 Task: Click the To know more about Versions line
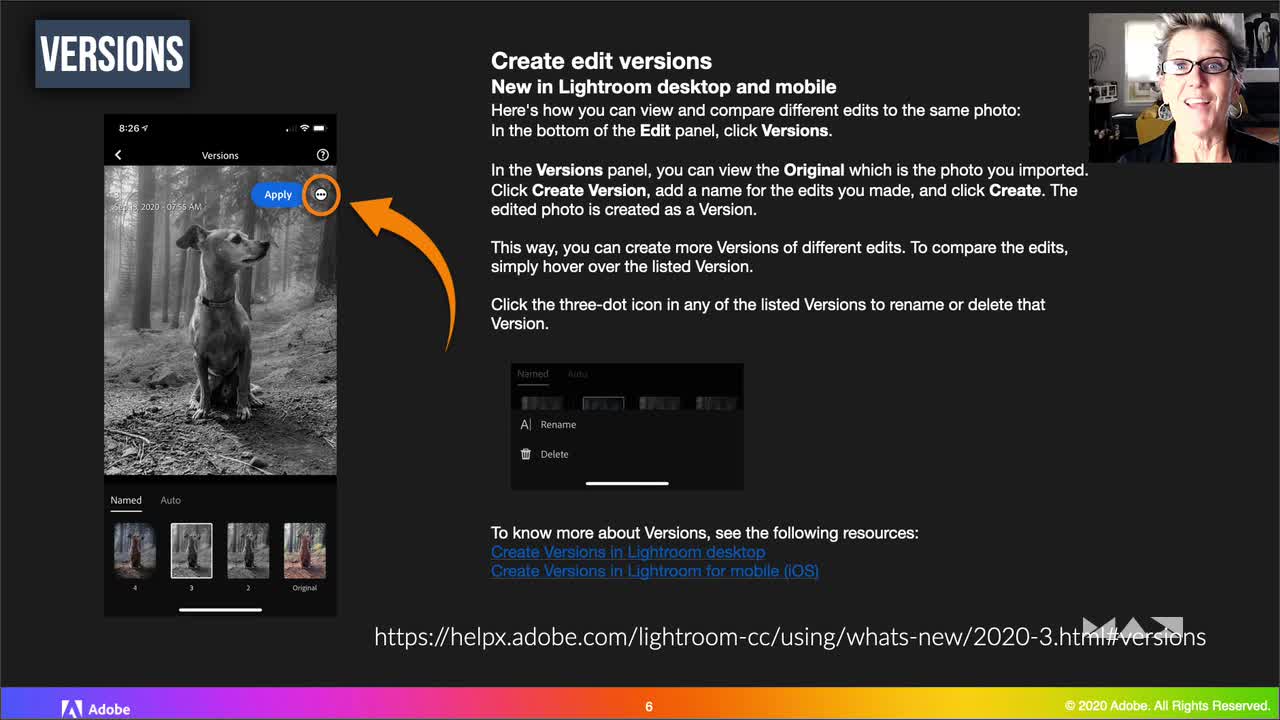705,533
